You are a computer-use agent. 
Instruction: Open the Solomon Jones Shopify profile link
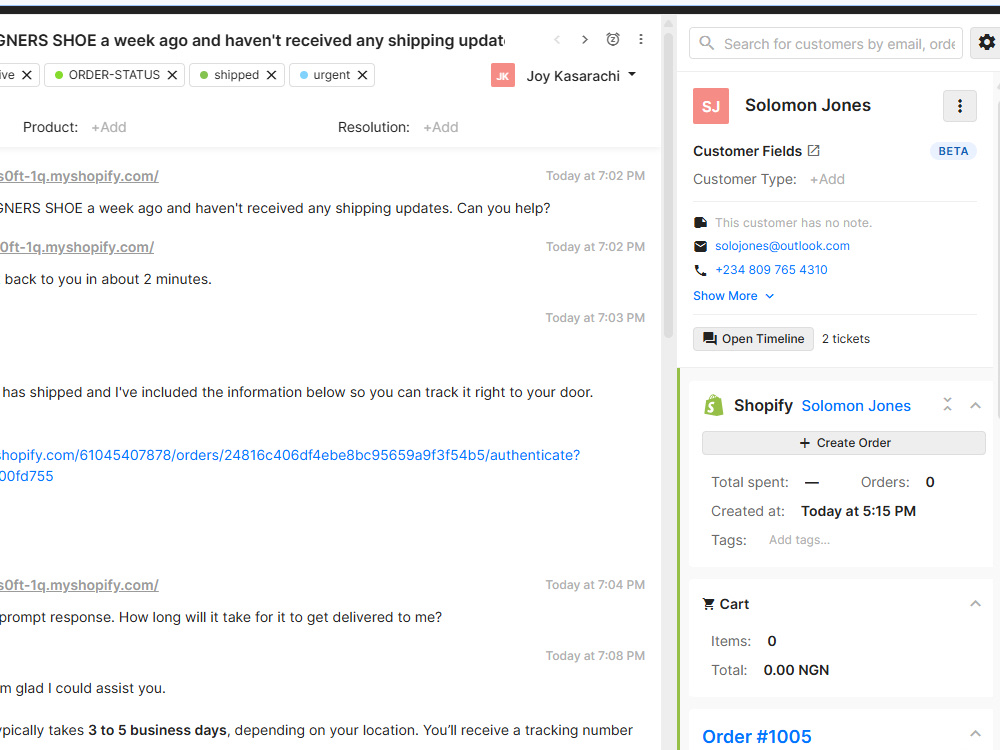coord(856,406)
